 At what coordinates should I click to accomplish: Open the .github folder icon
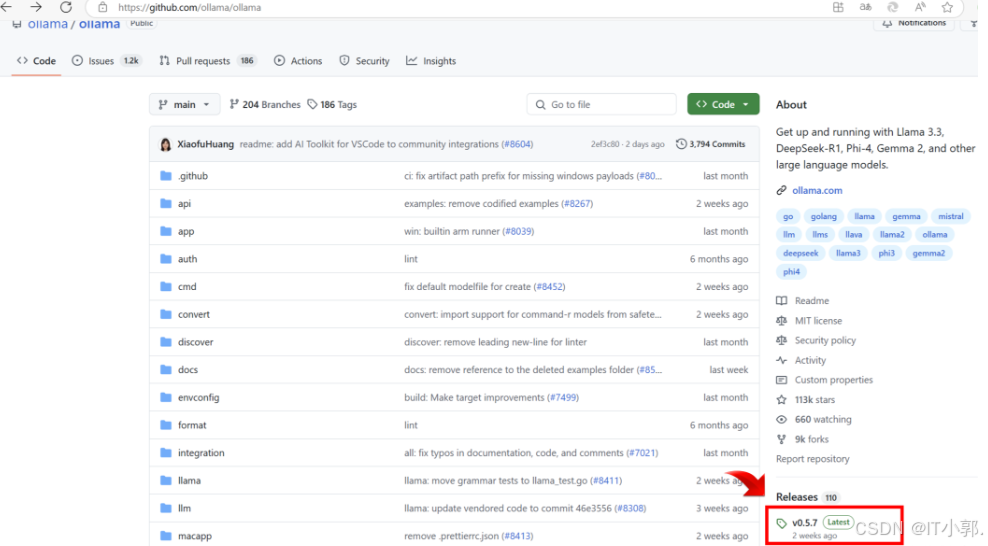coord(166,176)
